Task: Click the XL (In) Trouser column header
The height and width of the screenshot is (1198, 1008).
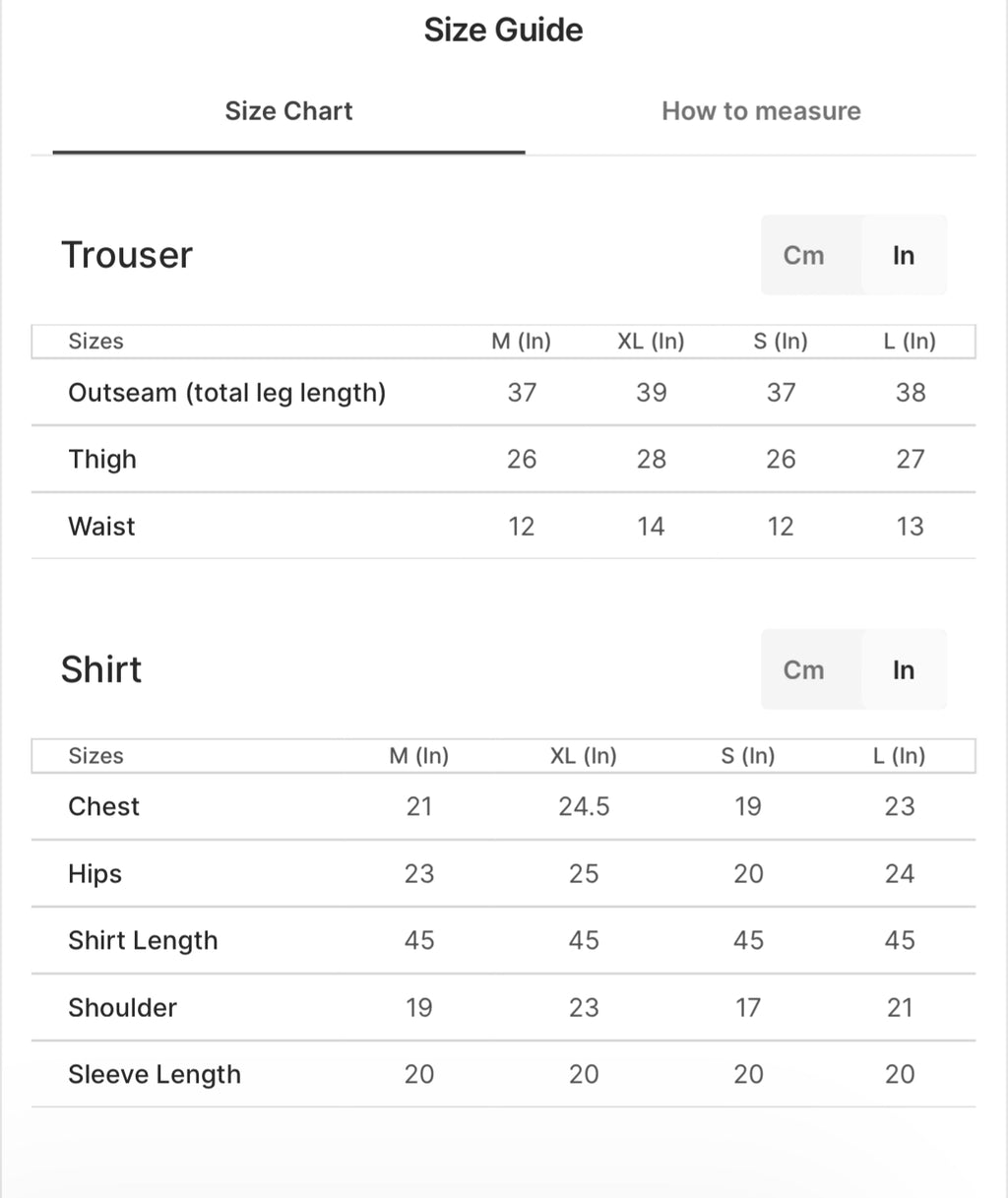Action: (651, 342)
